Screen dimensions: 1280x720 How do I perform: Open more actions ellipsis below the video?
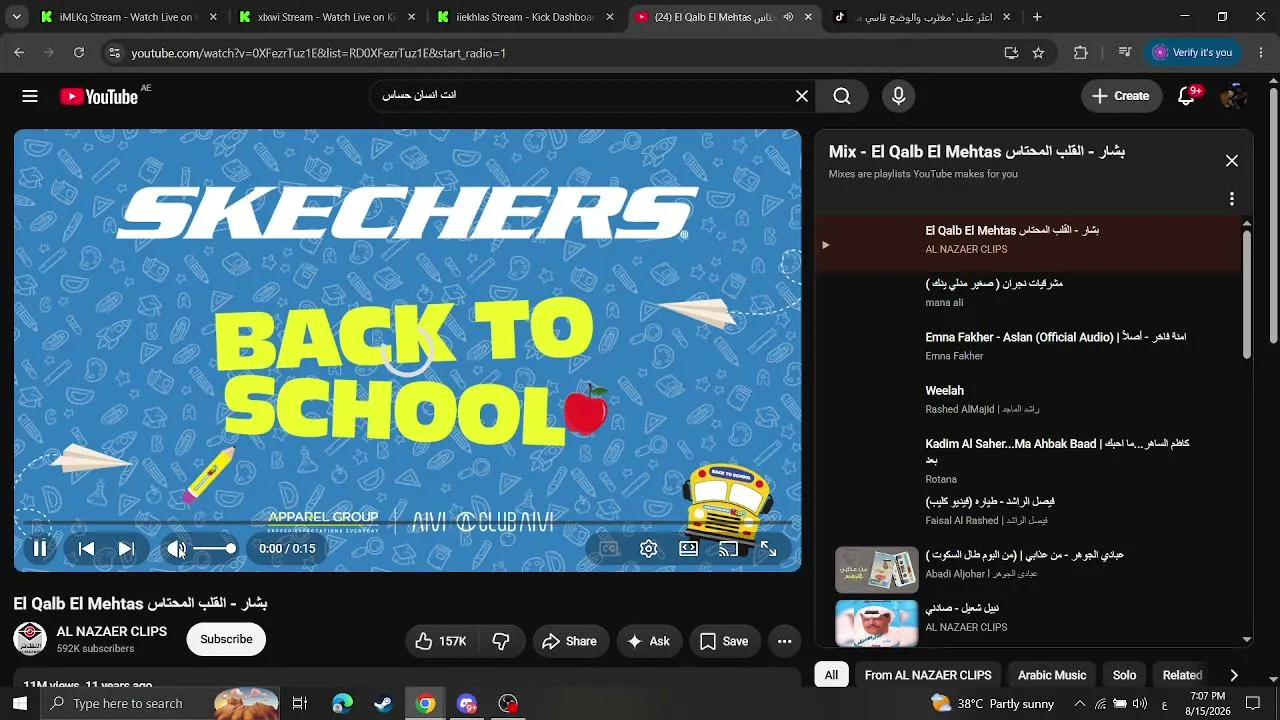coord(785,641)
